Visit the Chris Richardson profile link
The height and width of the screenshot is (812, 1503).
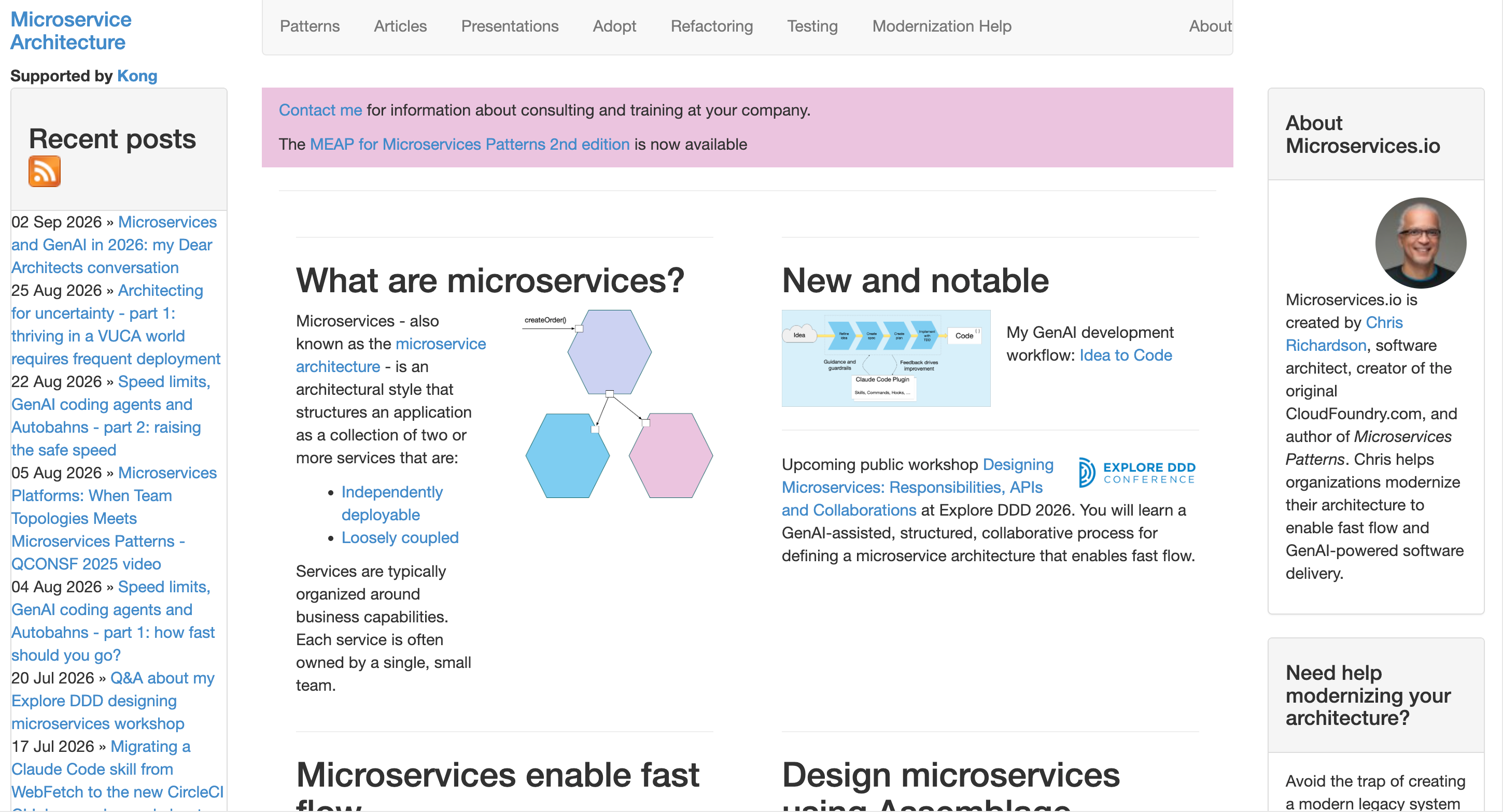[1344, 334]
